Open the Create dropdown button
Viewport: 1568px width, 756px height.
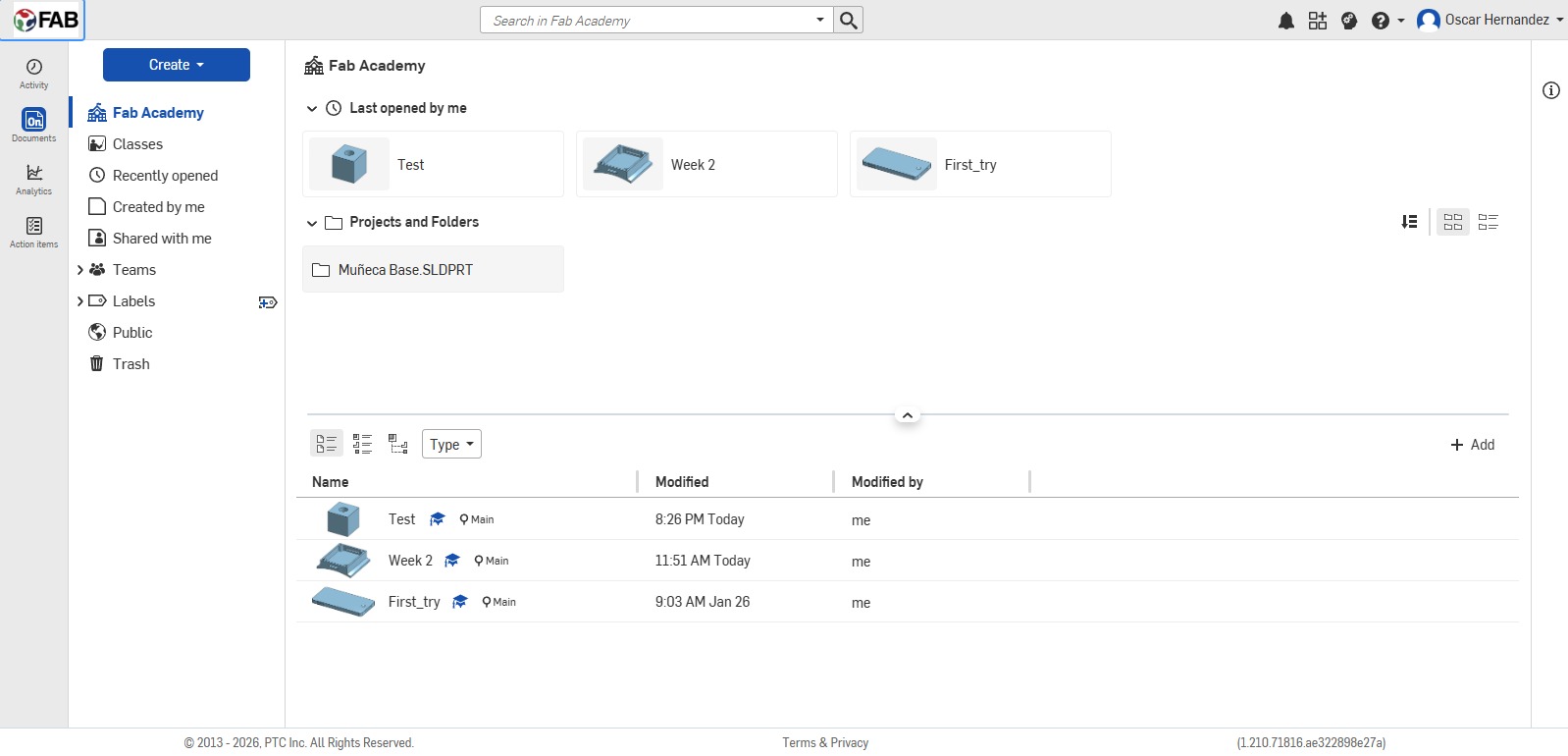(177, 65)
